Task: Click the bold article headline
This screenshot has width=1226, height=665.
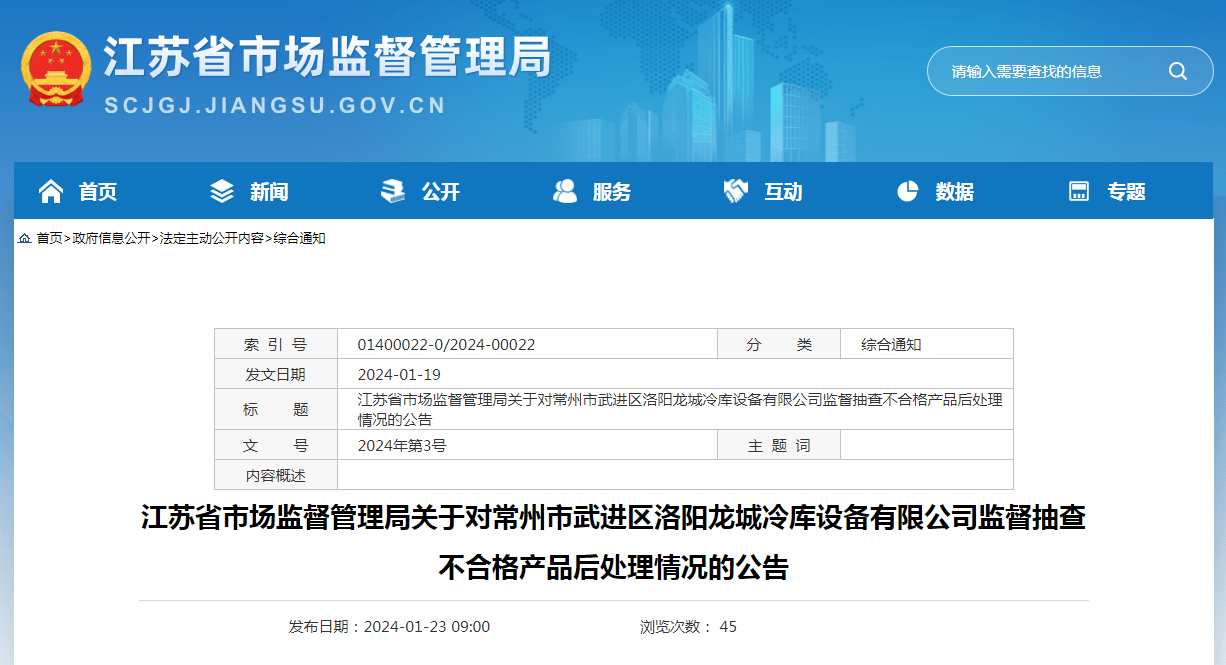Action: [x=613, y=543]
